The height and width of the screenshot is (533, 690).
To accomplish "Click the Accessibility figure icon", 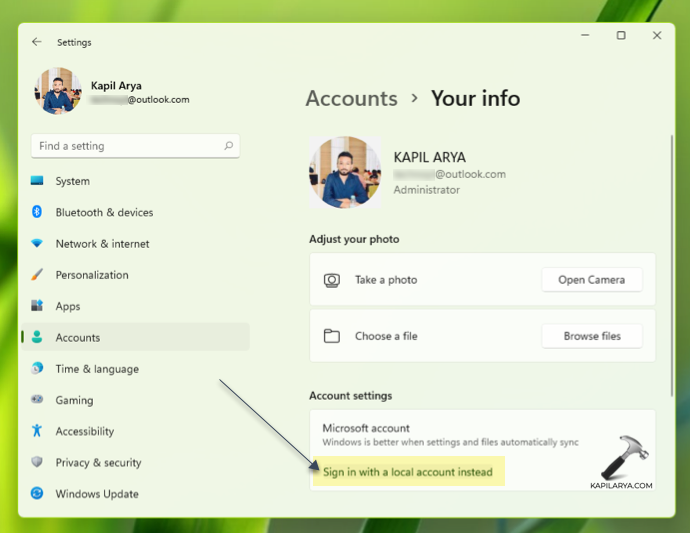I will click(37, 431).
